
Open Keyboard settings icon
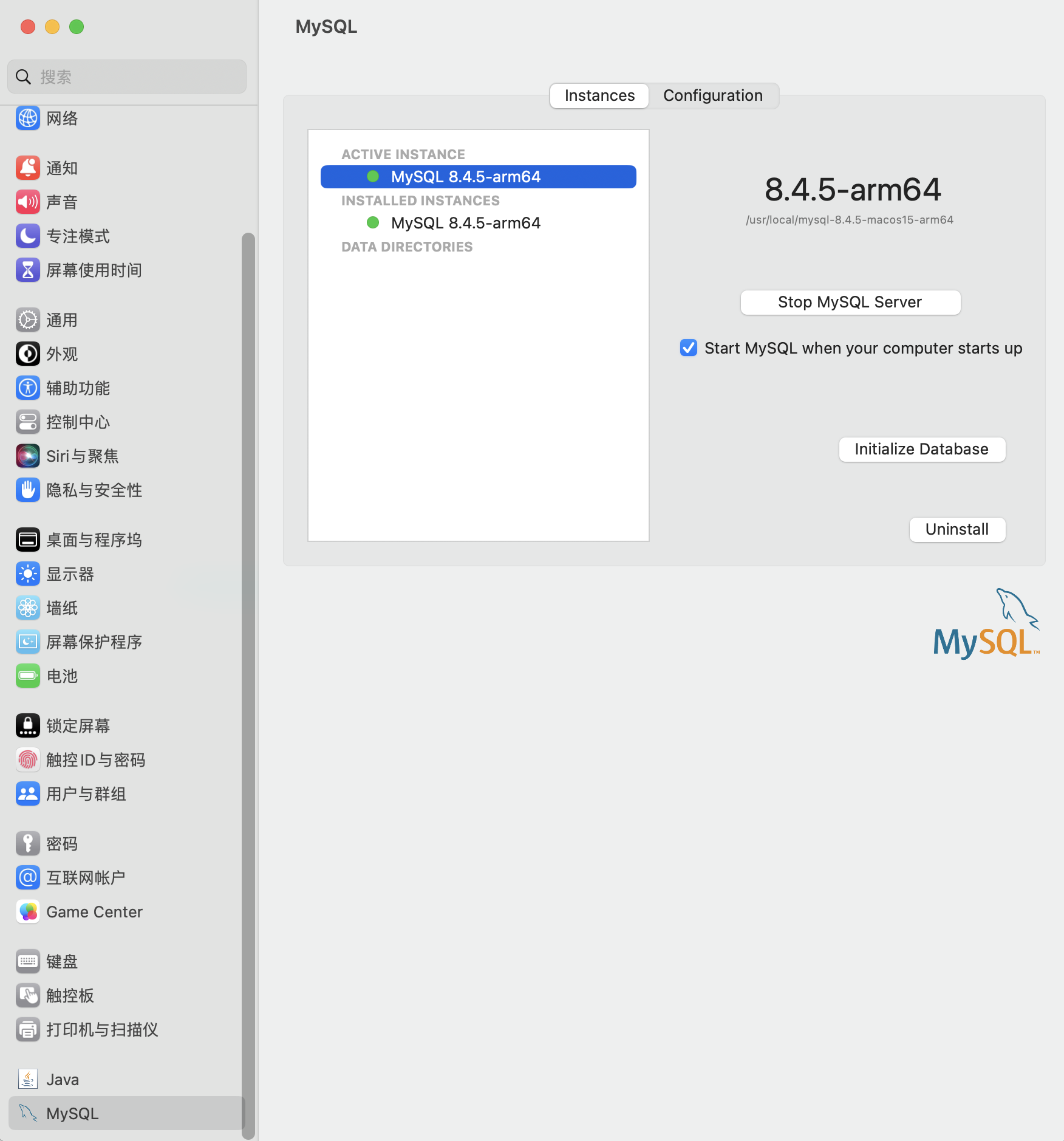28,961
